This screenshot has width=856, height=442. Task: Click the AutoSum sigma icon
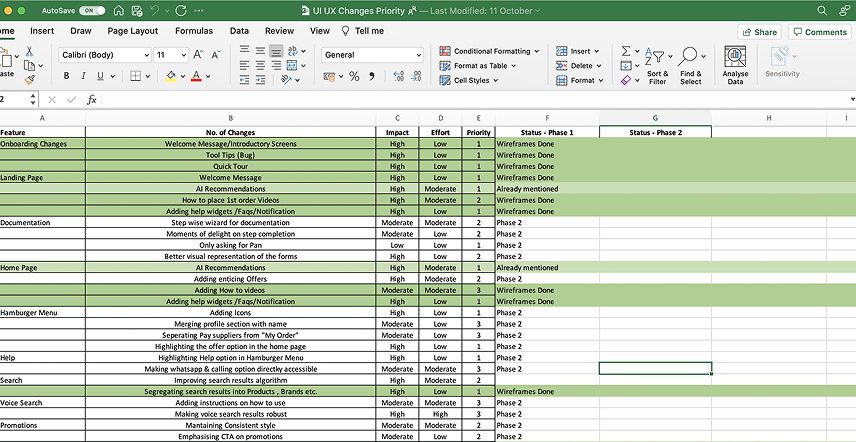pos(626,51)
